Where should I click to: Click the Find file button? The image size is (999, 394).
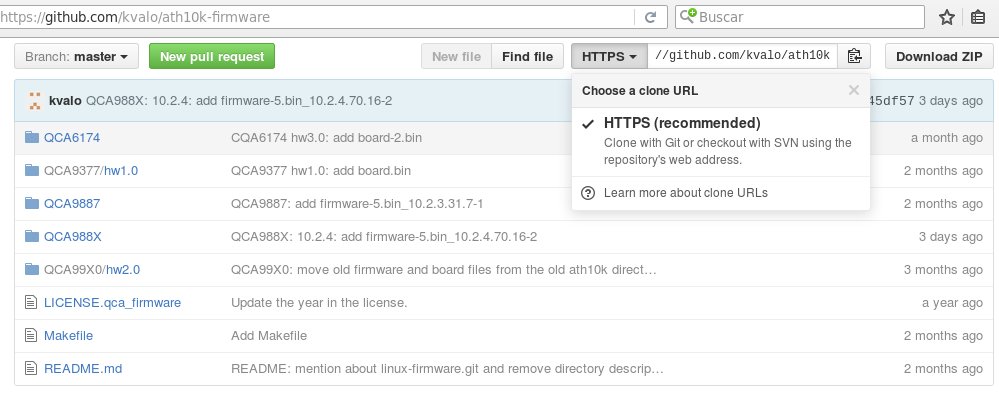[x=527, y=56]
